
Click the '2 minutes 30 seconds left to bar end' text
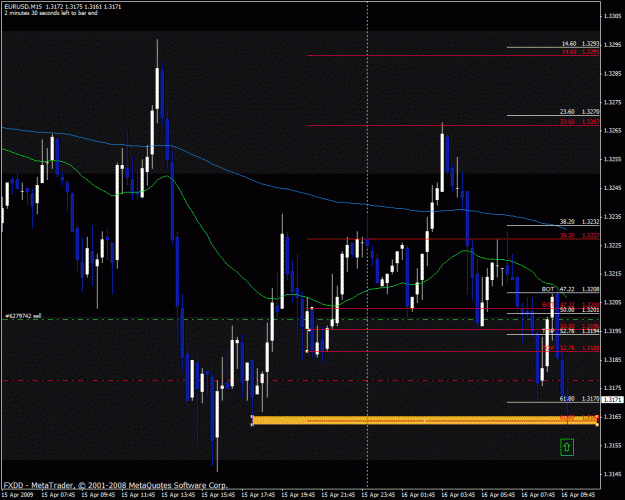(x=51, y=13)
